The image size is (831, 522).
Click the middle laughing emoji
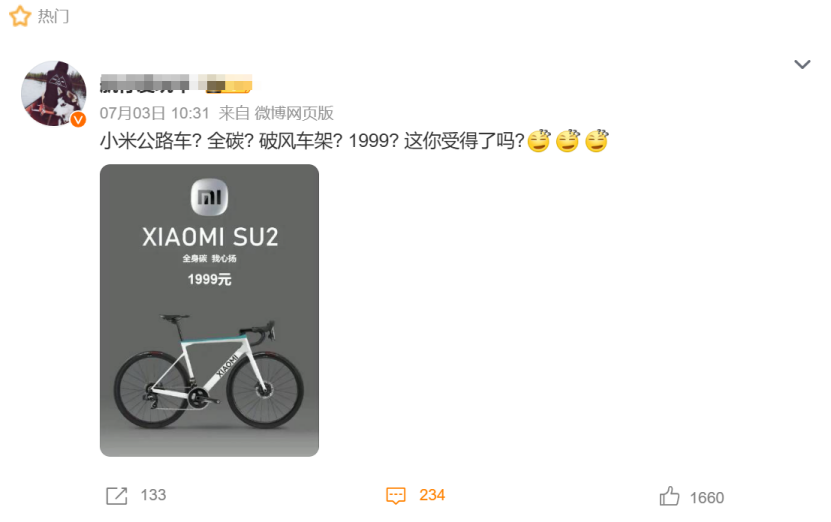(568, 140)
